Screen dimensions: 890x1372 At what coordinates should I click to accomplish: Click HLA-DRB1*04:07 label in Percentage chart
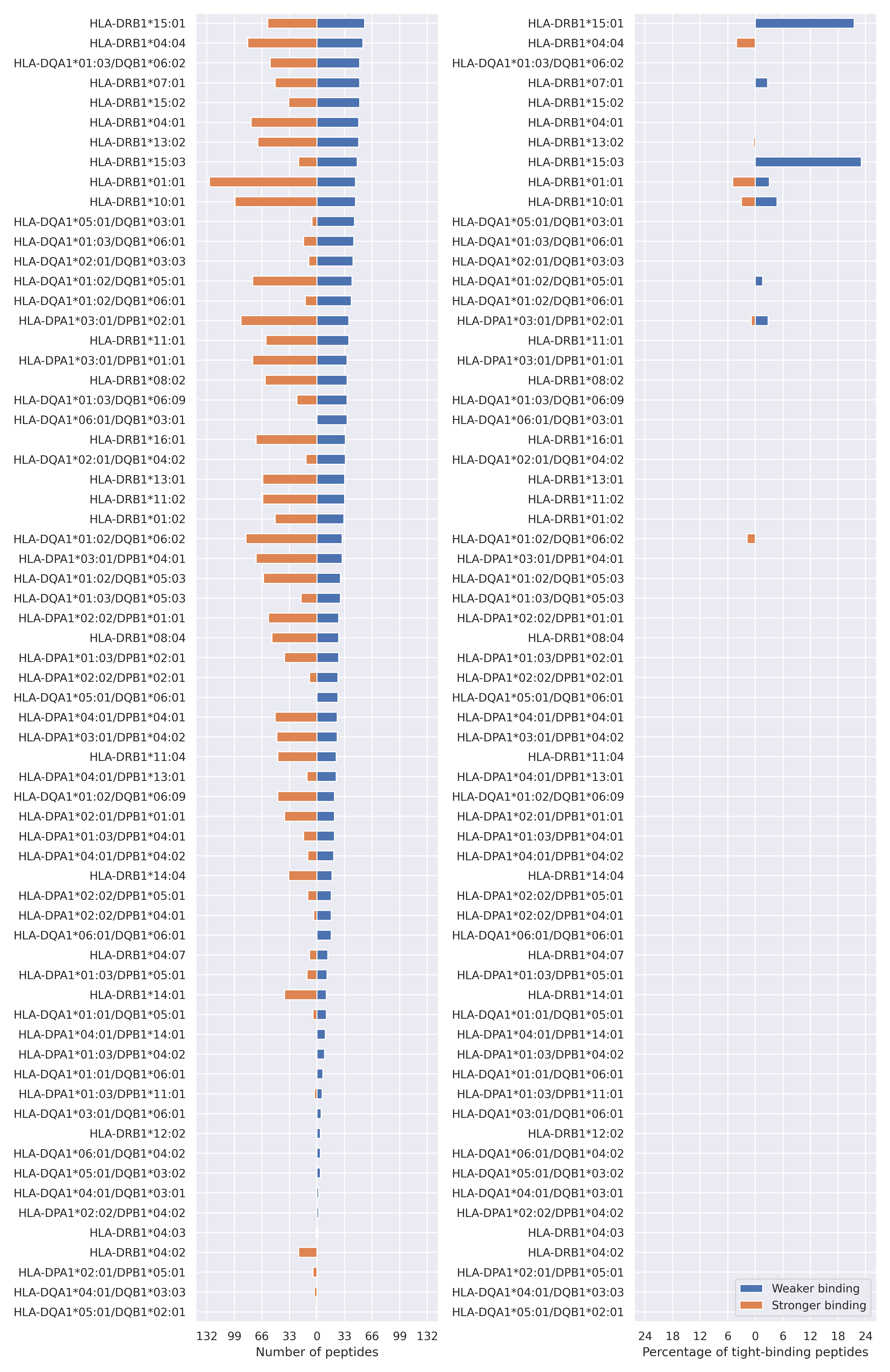coord(576,955)
